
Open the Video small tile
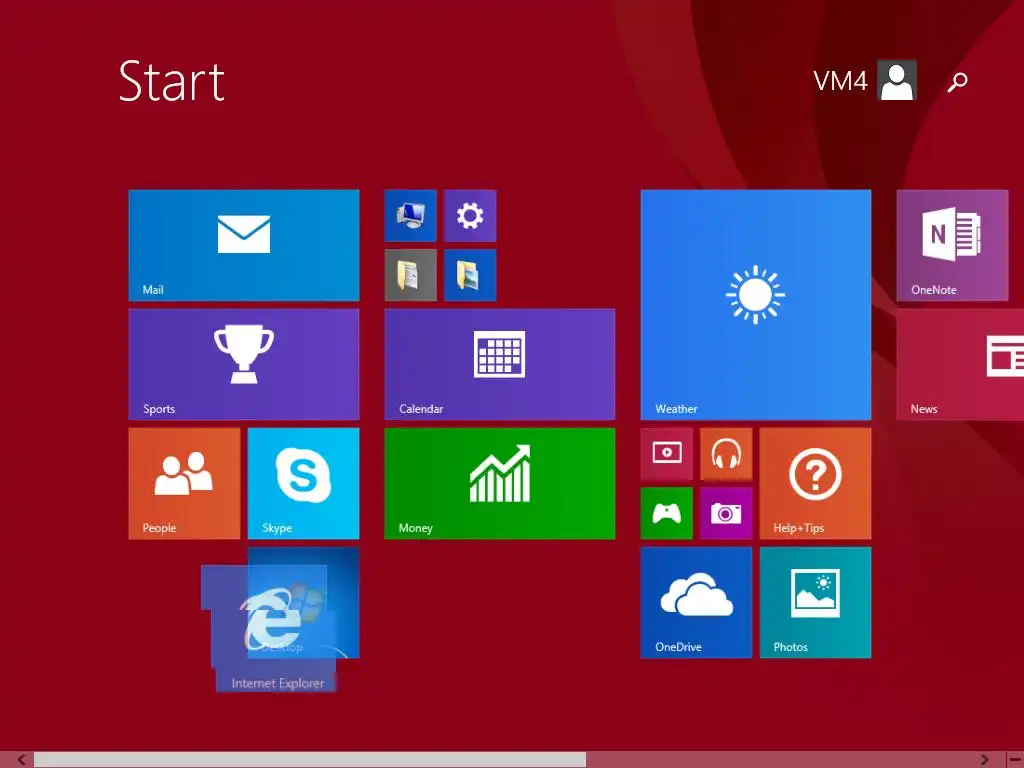pos(666,453)
